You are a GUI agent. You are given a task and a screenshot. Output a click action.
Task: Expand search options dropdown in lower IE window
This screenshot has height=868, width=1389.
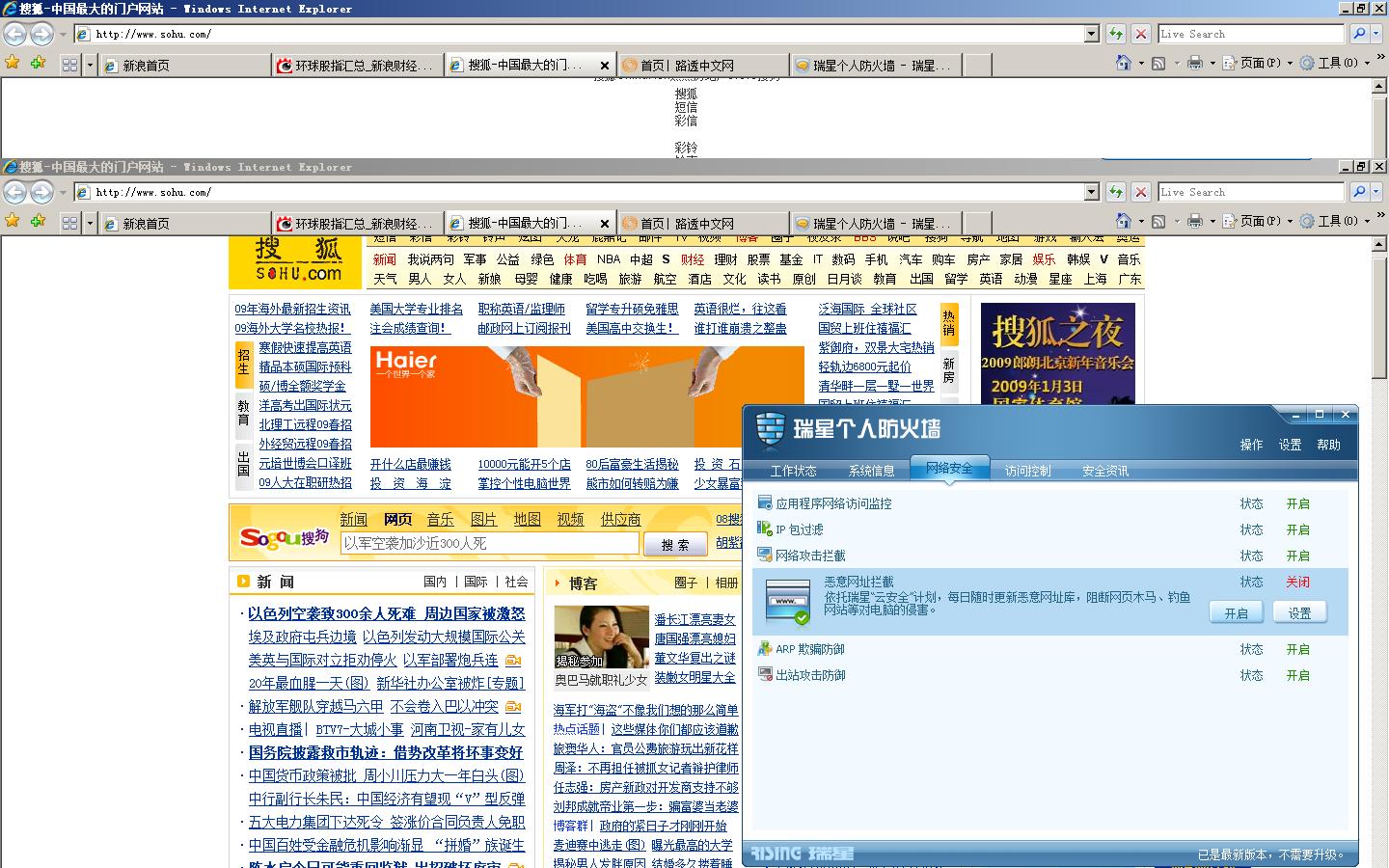pos(1376,192)
